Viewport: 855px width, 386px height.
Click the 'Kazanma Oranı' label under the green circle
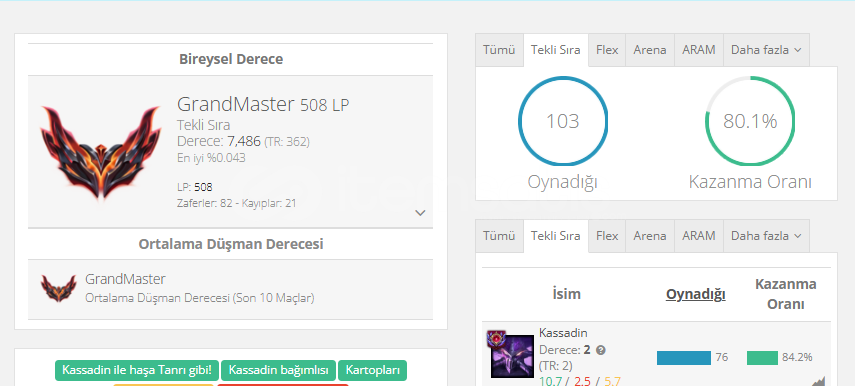tap(750, 182)
